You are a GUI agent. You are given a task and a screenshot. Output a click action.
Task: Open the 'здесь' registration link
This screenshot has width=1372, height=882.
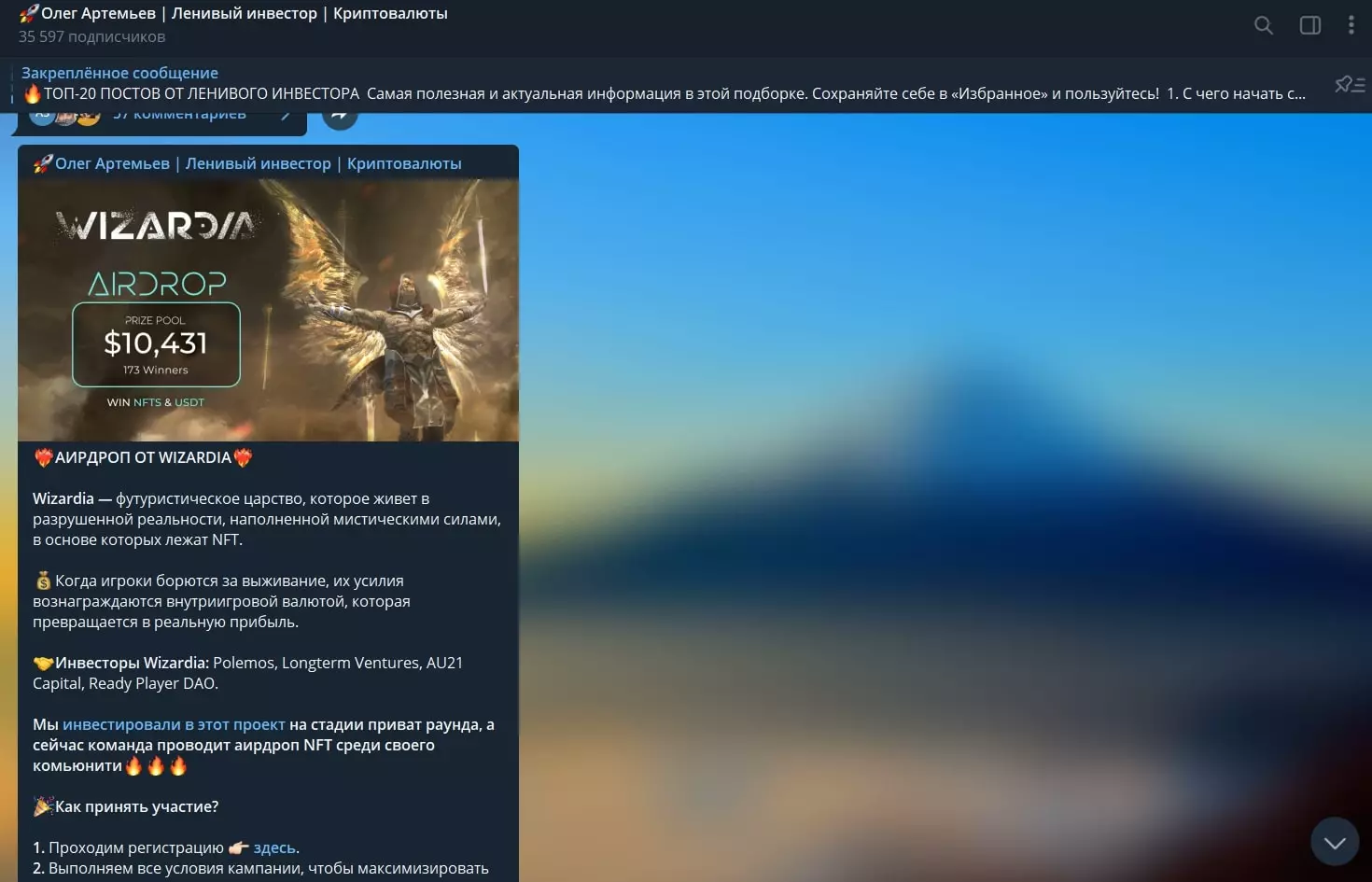click(274, 847)
